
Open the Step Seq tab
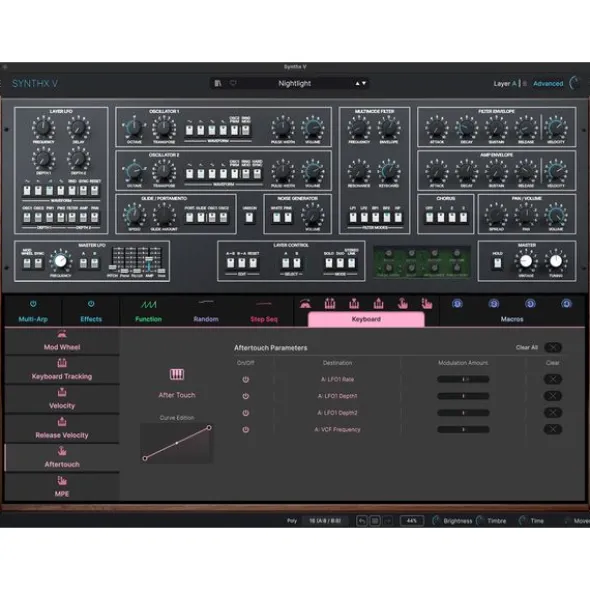(264, 319)
